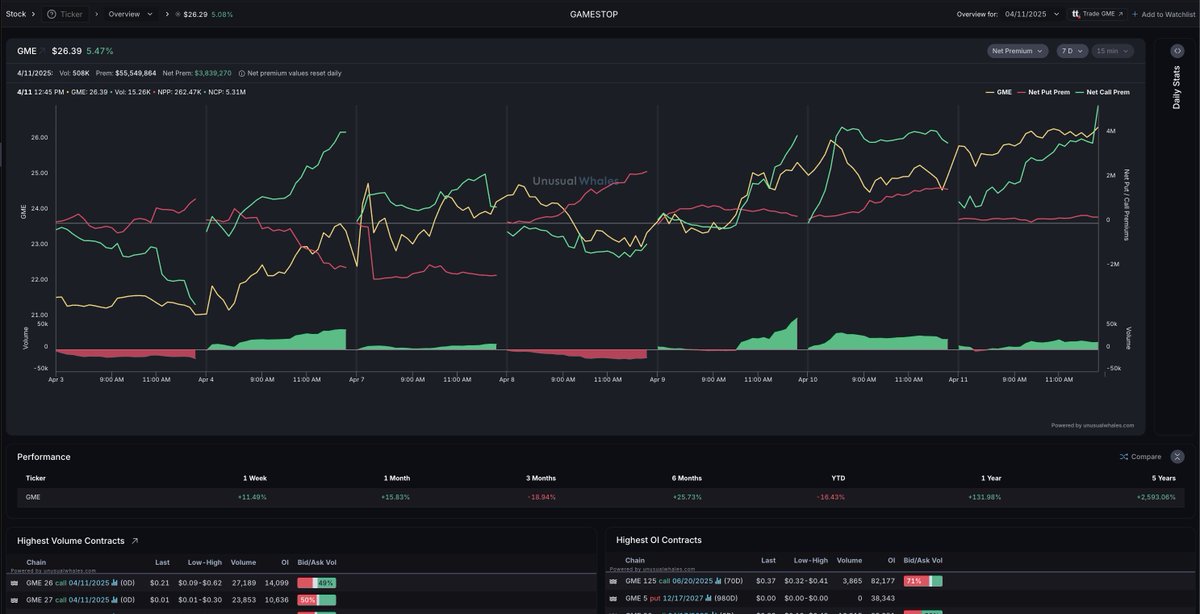The image size is (1200, 614).
Task: Change the 7 D timeframe dropdown
Action: (x=1072, y=51)
